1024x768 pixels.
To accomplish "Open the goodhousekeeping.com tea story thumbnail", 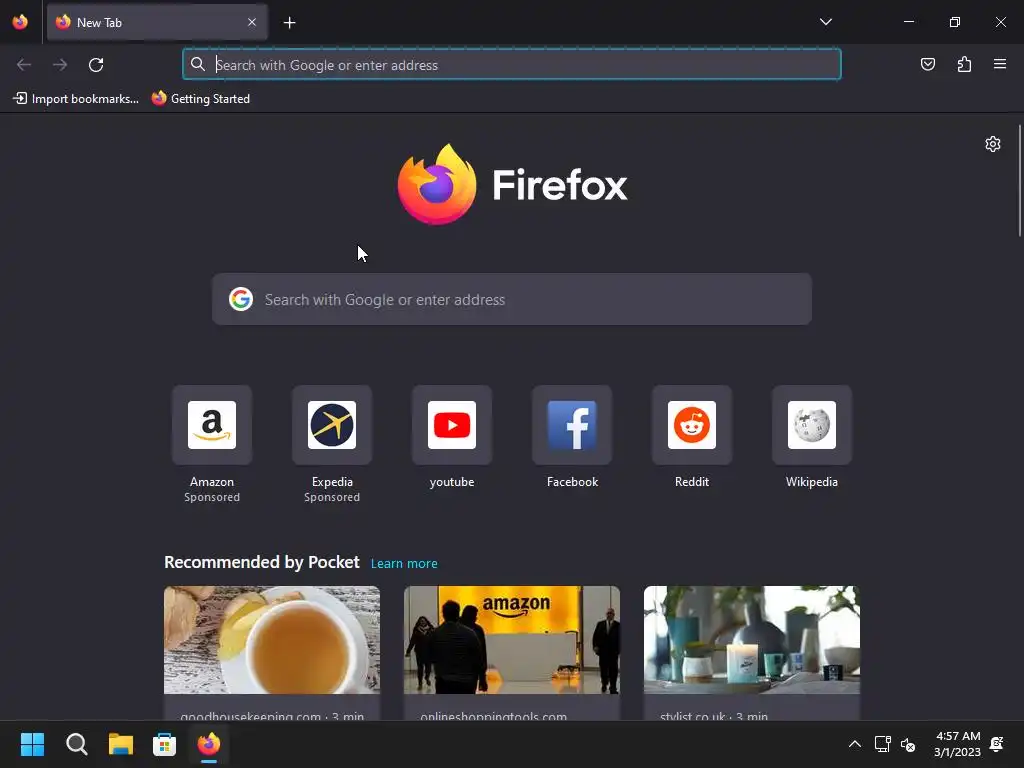I will click(272, 640).
